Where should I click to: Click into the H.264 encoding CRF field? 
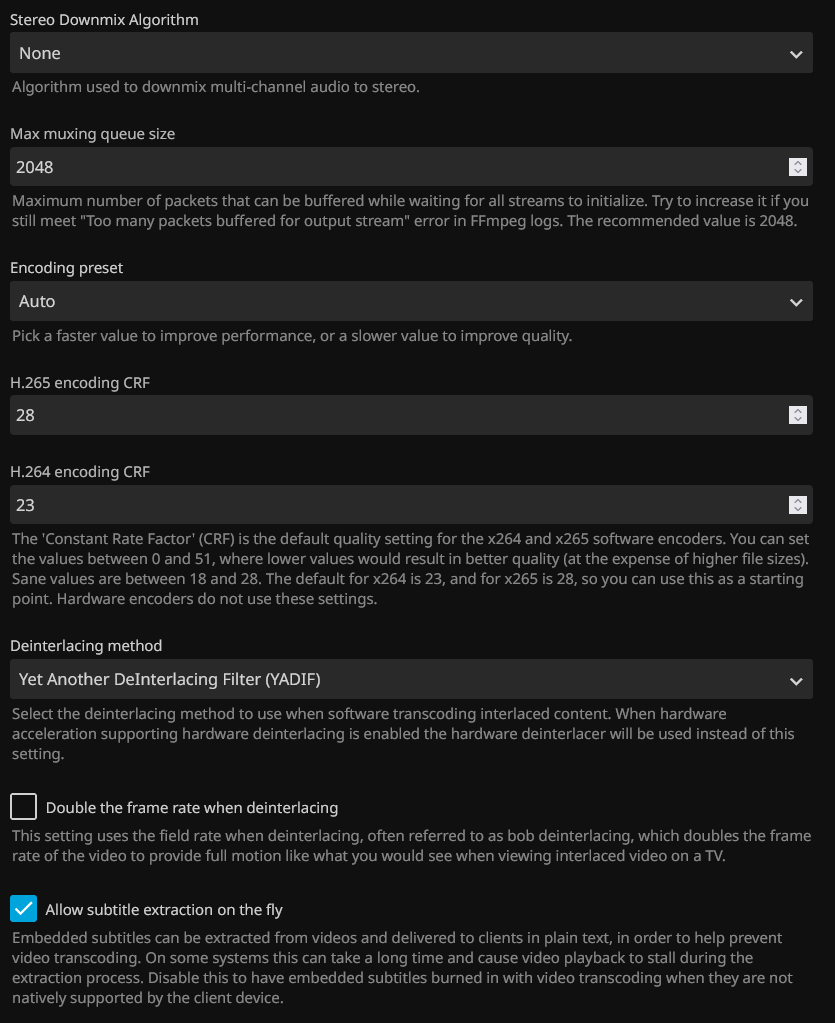coord(390,505)
